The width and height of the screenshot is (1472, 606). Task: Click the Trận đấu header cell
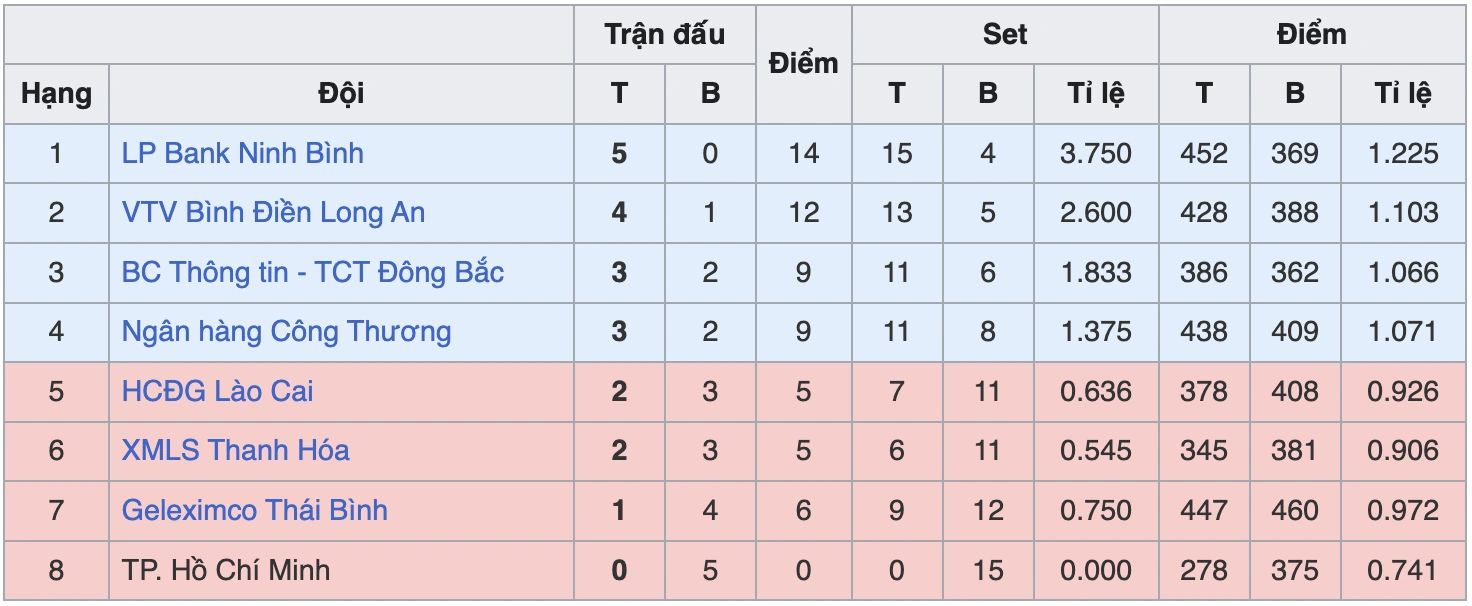[x=664, y=34]
